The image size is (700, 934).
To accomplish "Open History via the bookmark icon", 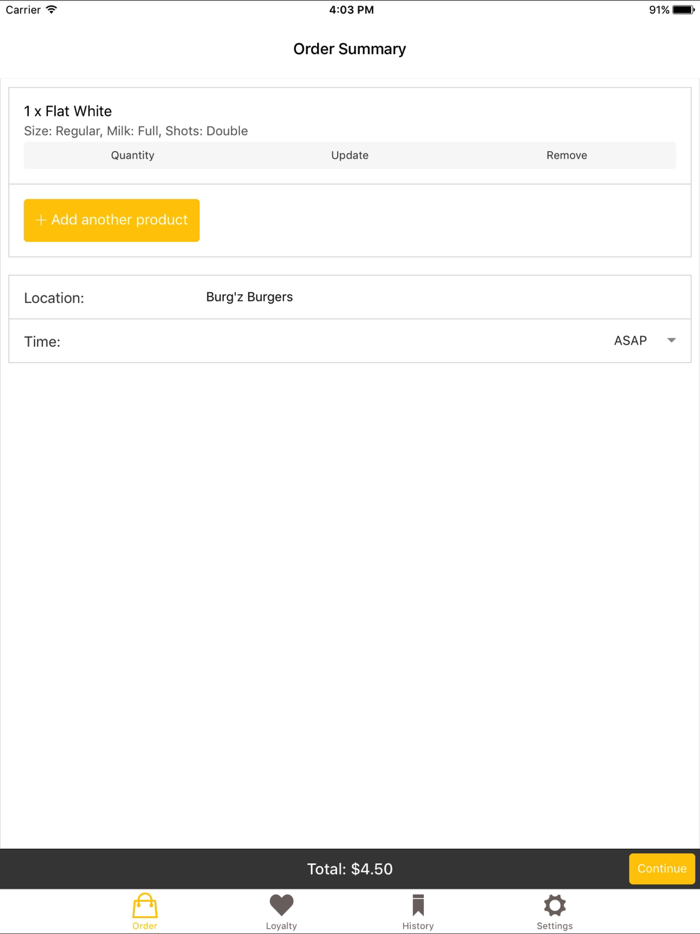I will pyautogui.click(x=418, y=905).
